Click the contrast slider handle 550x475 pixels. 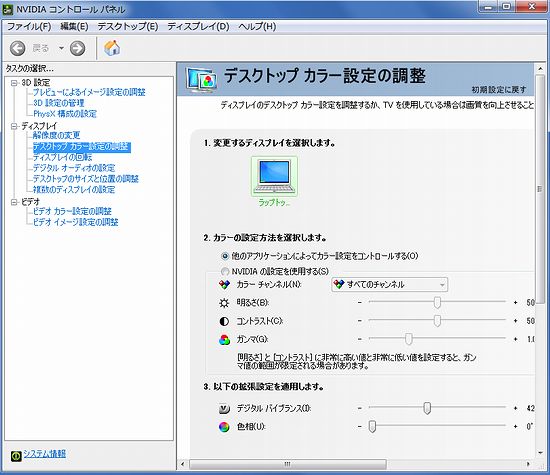click(x=437, y=321)
